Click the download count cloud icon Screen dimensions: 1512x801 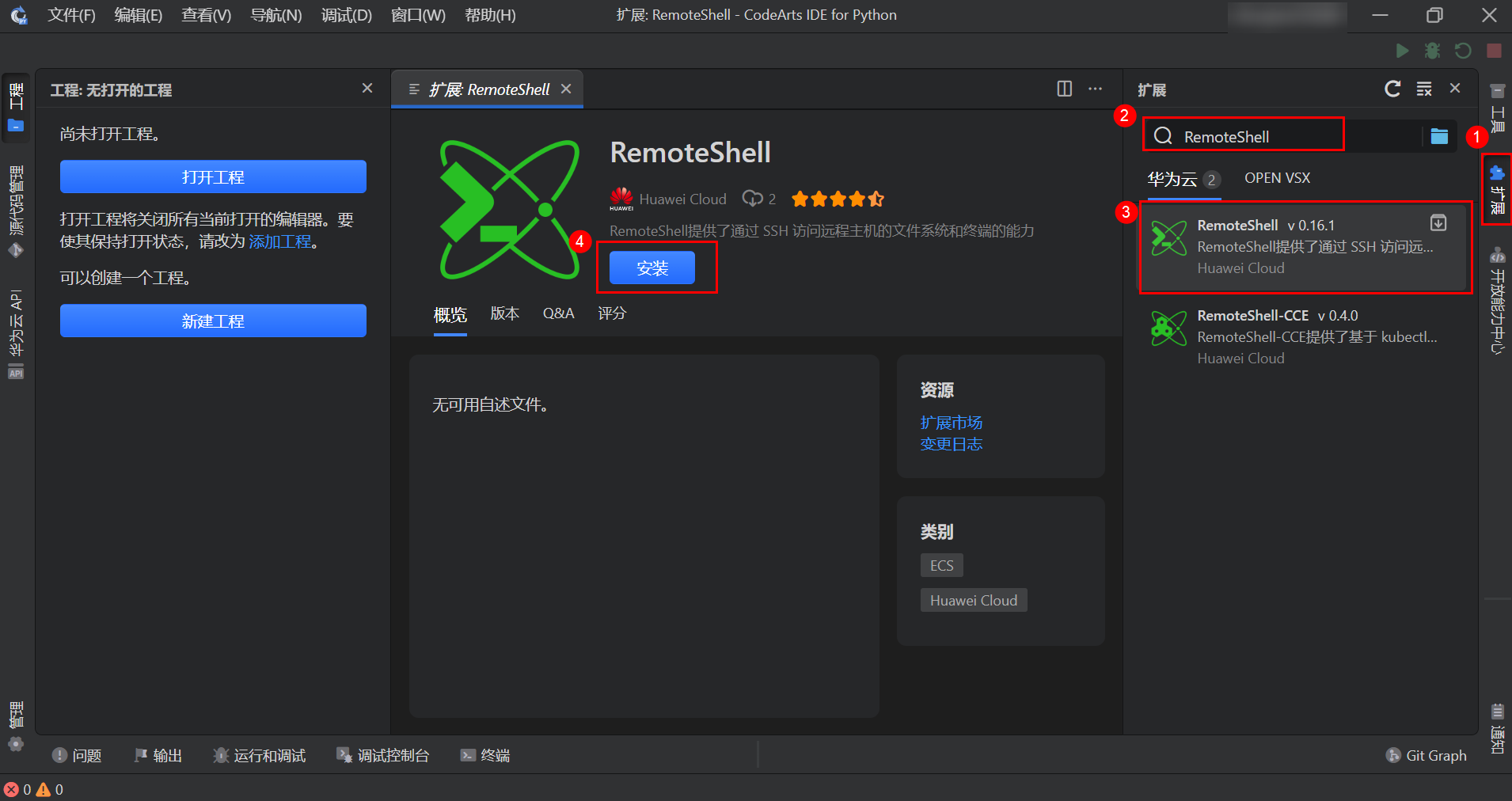point(752,199)
